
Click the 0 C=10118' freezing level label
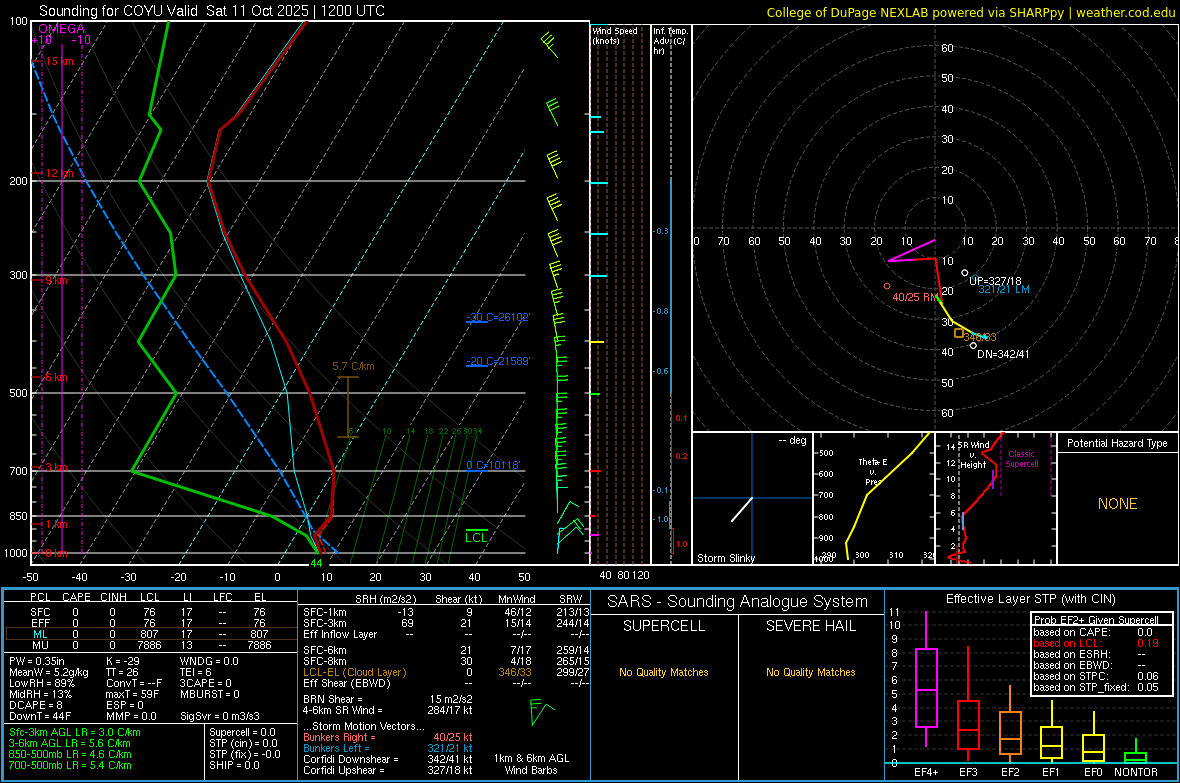(x=493, y=465)
